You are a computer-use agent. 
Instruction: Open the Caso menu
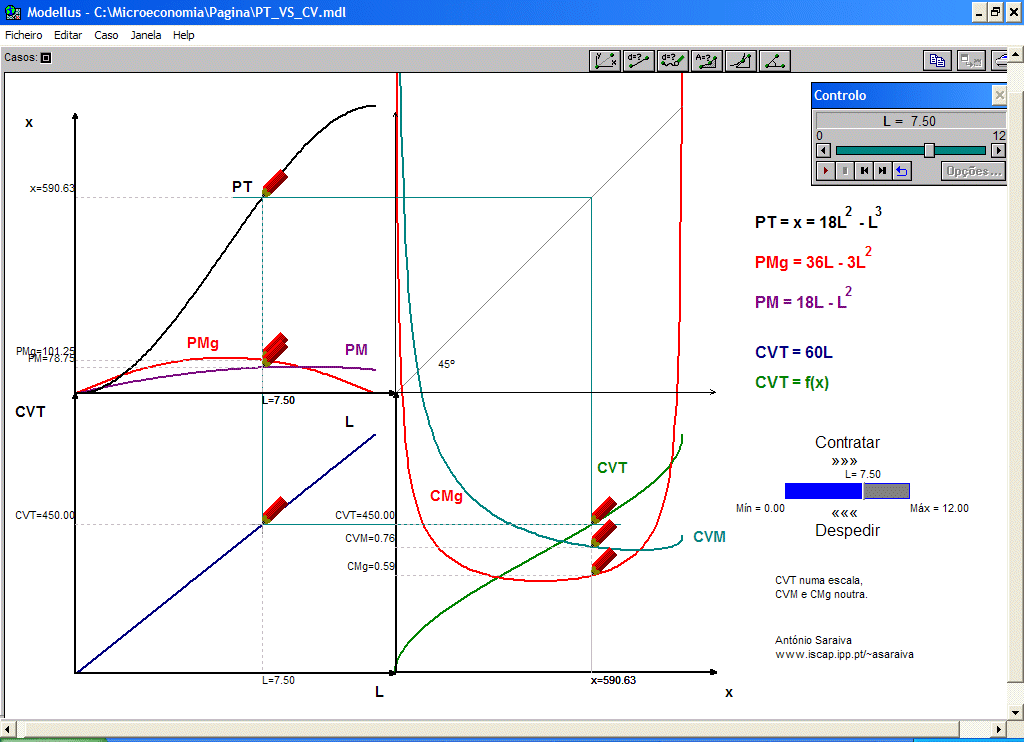(106, 35)
